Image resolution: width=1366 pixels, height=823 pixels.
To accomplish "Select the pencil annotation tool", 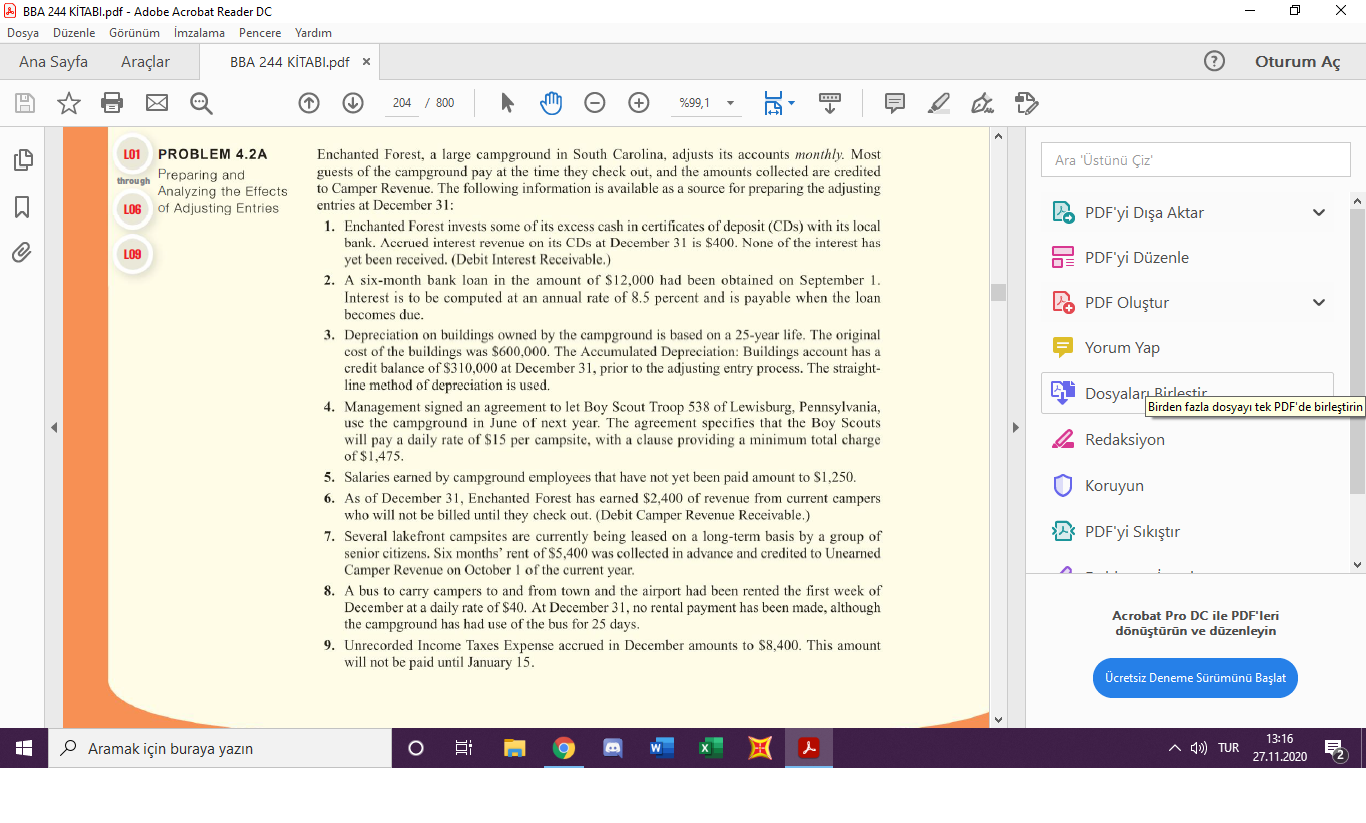I will point(938,103).
